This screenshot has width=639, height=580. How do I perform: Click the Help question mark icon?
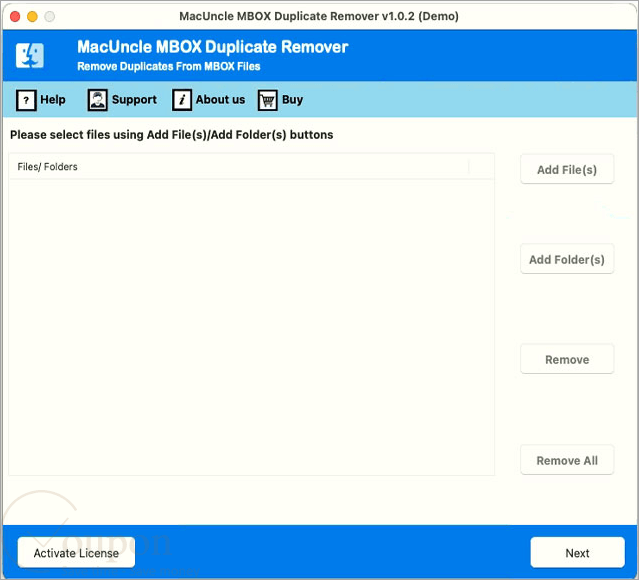click(26, 100)
